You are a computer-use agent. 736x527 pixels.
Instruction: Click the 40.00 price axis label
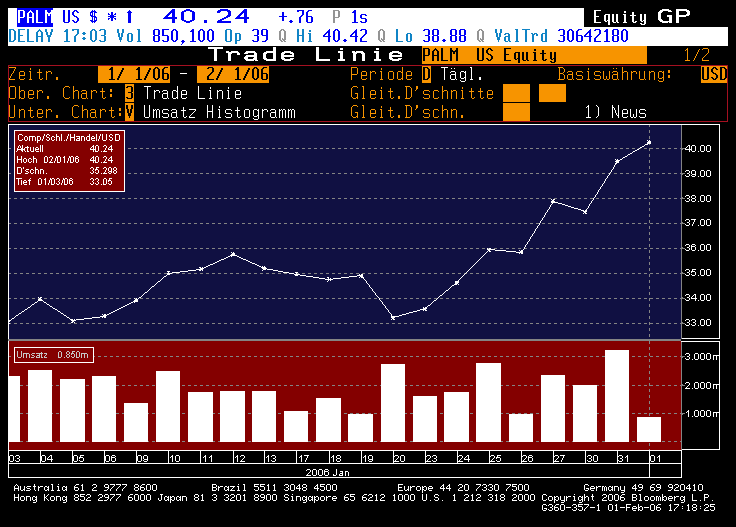(698, 149)
